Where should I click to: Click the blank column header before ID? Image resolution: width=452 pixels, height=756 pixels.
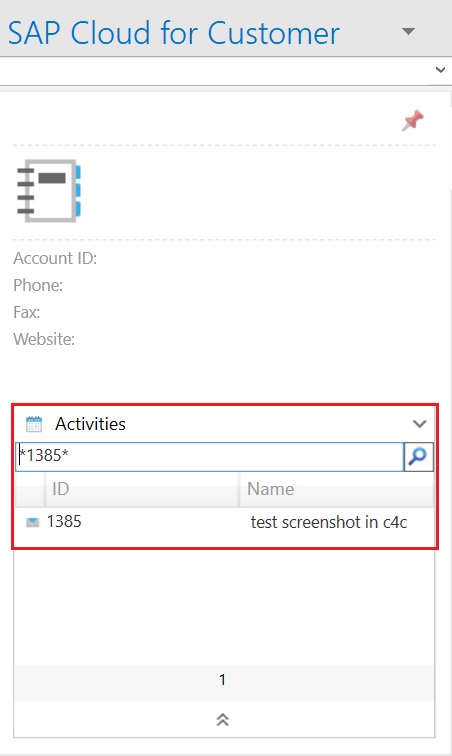[x=30, y=489]
